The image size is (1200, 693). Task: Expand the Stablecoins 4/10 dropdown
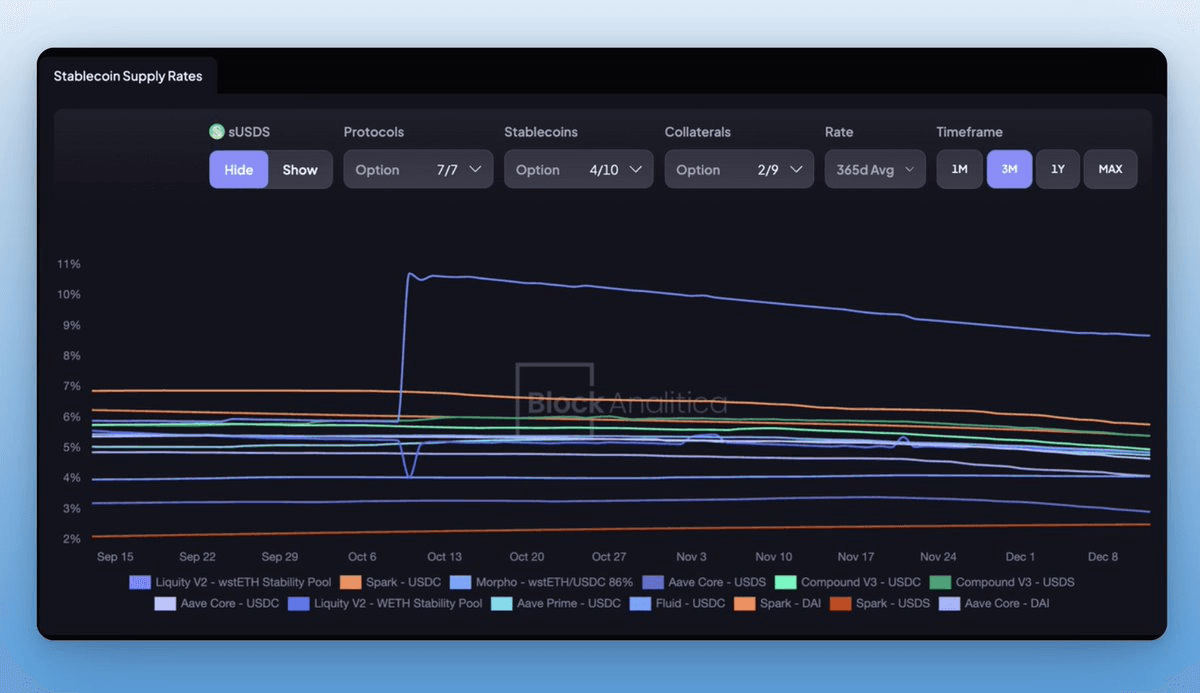578,169
